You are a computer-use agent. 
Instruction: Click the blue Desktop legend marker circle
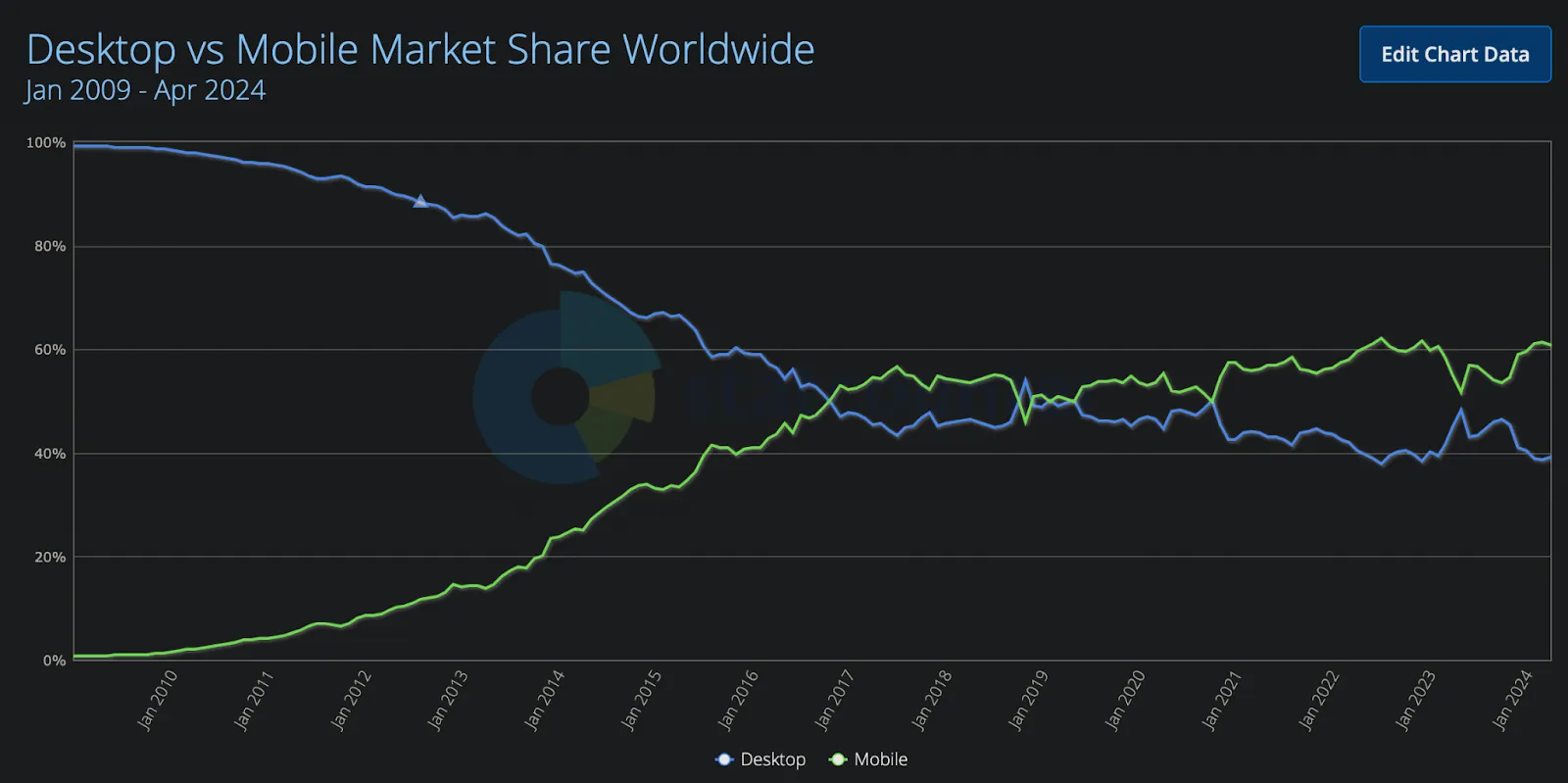point(724,759)
